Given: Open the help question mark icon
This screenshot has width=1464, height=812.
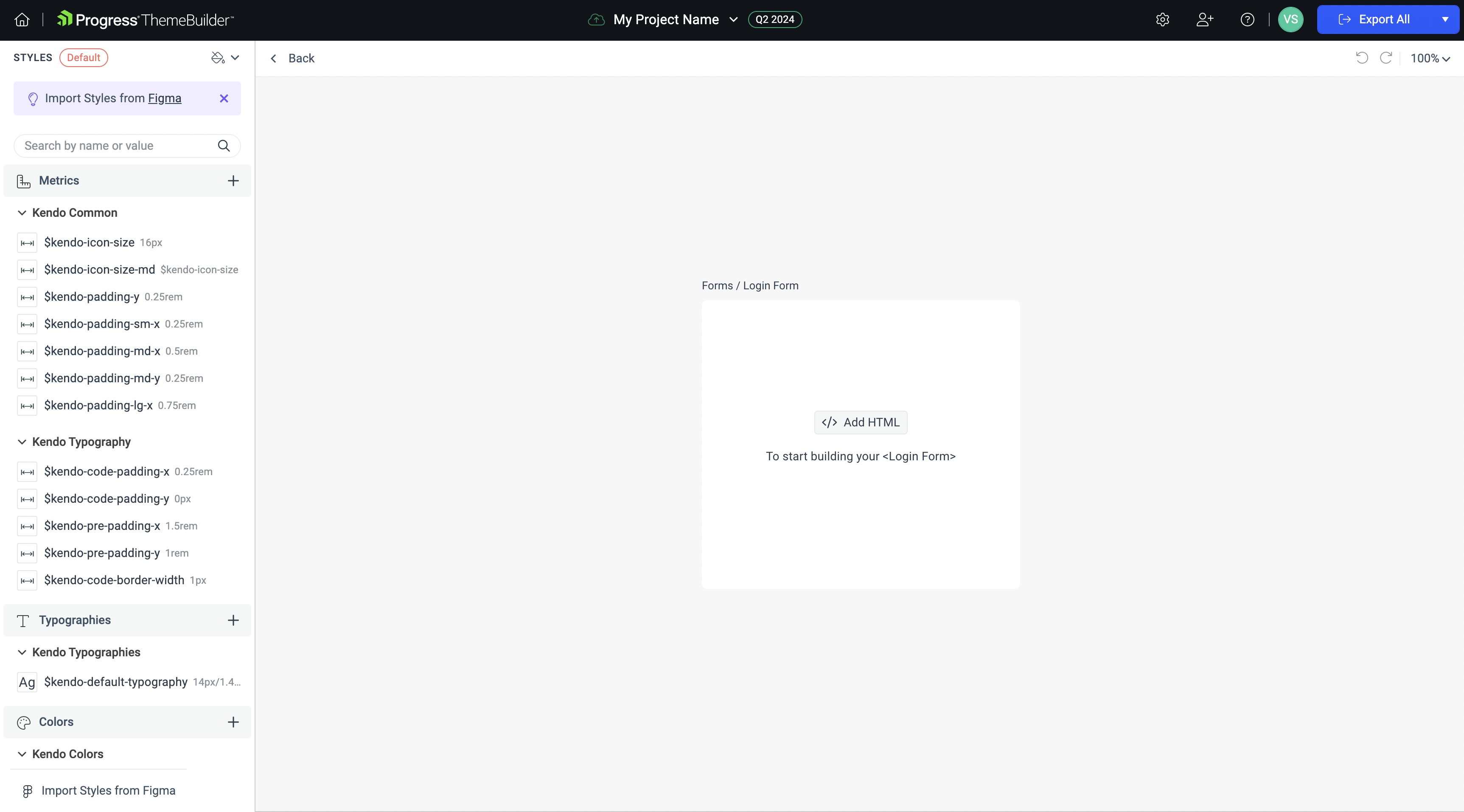Looking at the screenshot, I should [x=1247, y=20].
